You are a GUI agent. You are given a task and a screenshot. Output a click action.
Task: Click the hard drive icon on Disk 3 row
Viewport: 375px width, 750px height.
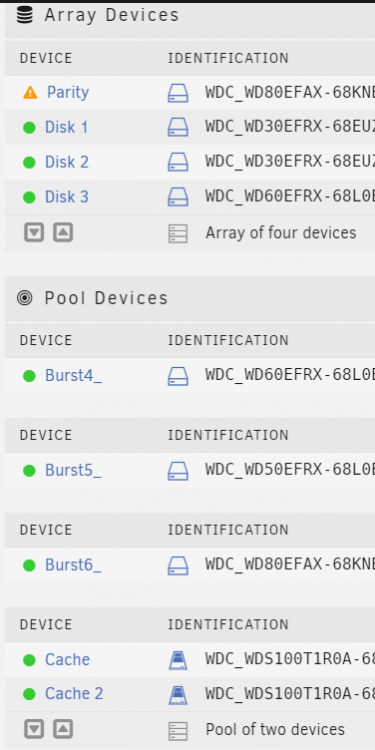[x=178, y=197]
